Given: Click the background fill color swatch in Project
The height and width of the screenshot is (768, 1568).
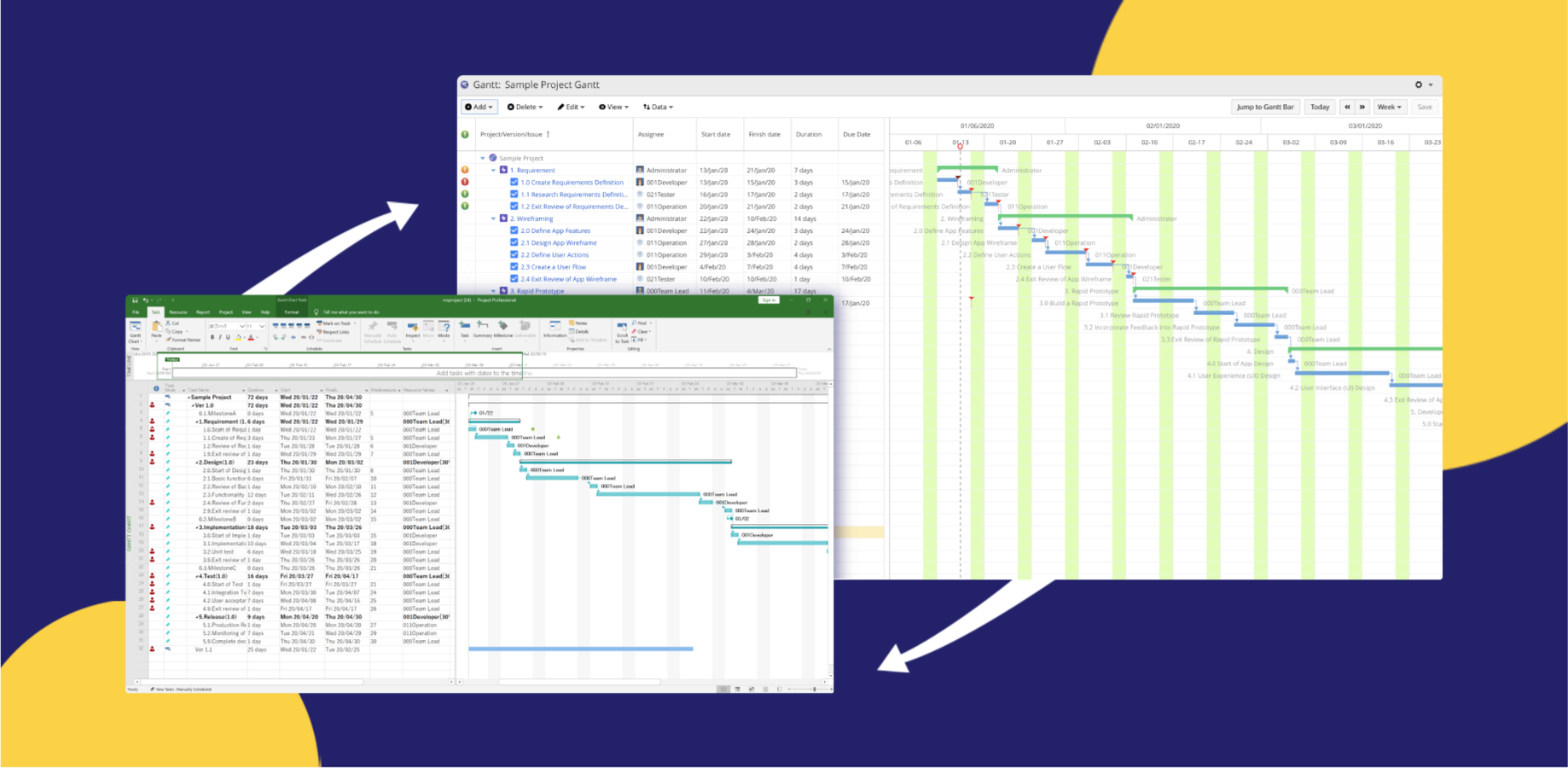Looking at the screenshot, I should coord(238,337).
